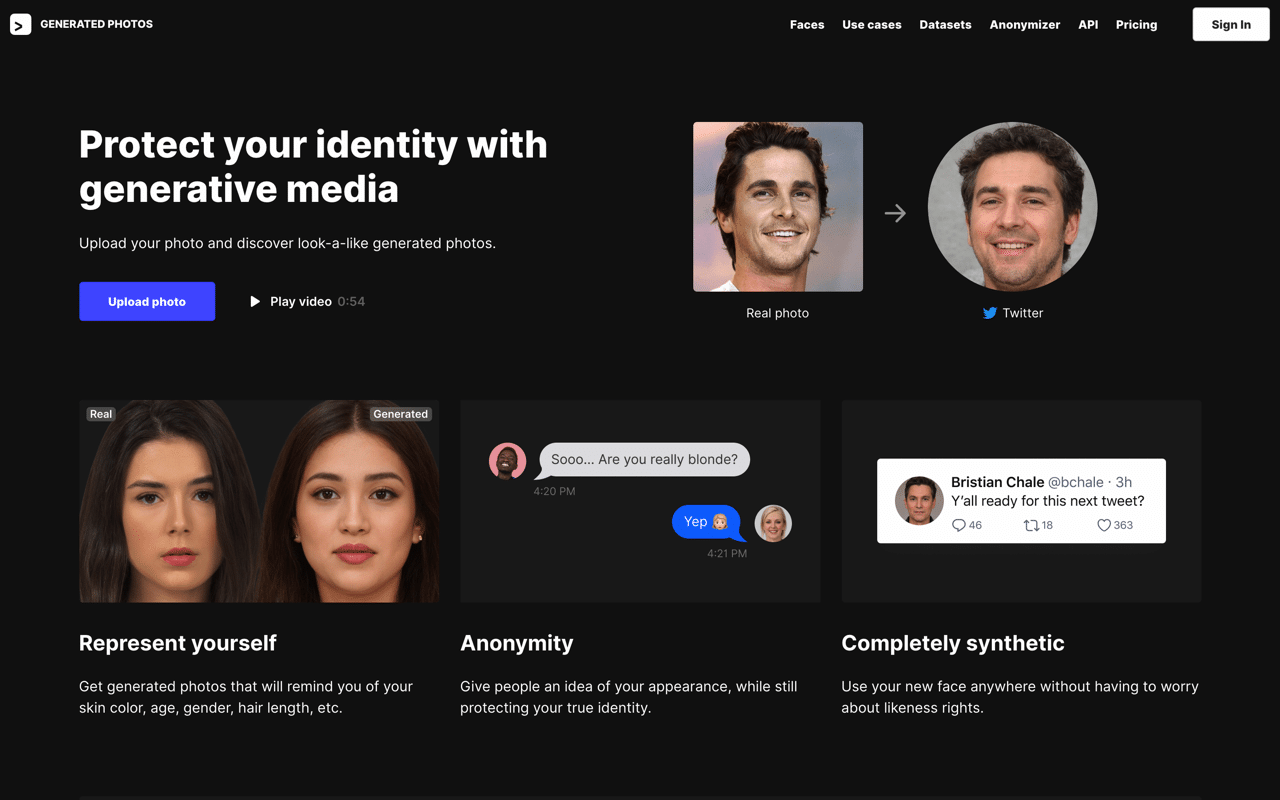Select the Real versus Generated comparison image
The width and height of the screenshot is (1280, 800).
click(259, 501)
